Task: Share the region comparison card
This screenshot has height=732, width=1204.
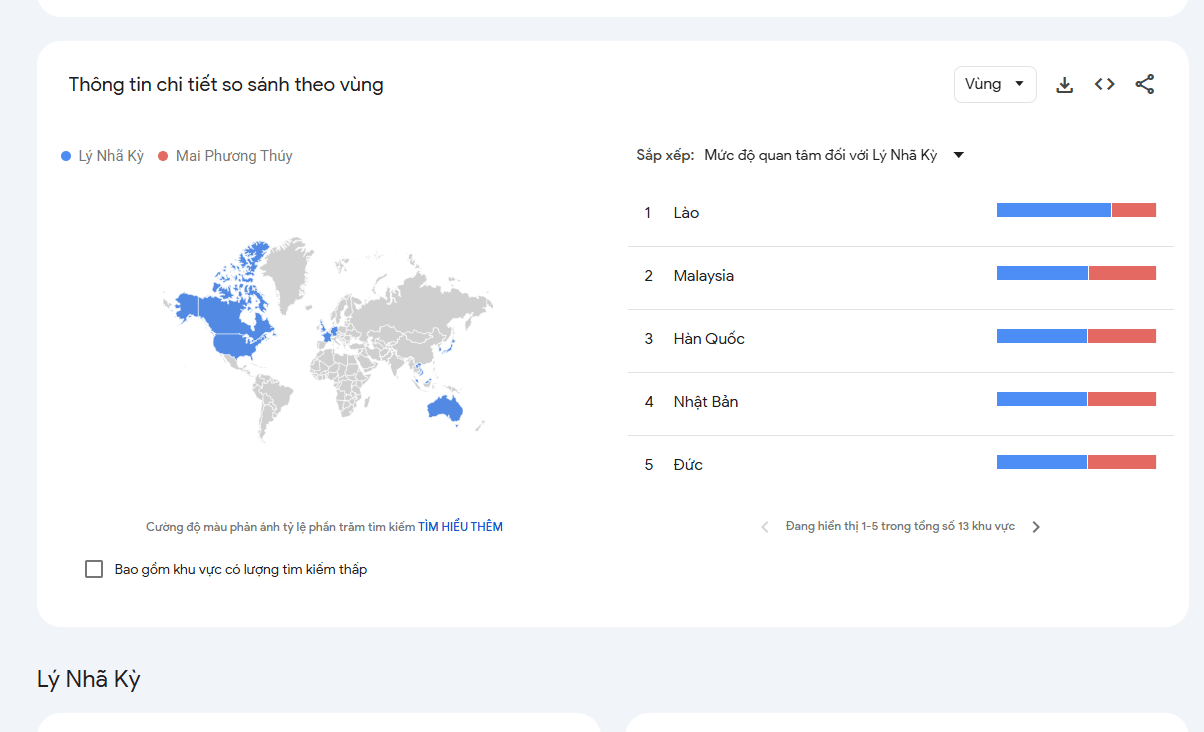Action: 1145,84
